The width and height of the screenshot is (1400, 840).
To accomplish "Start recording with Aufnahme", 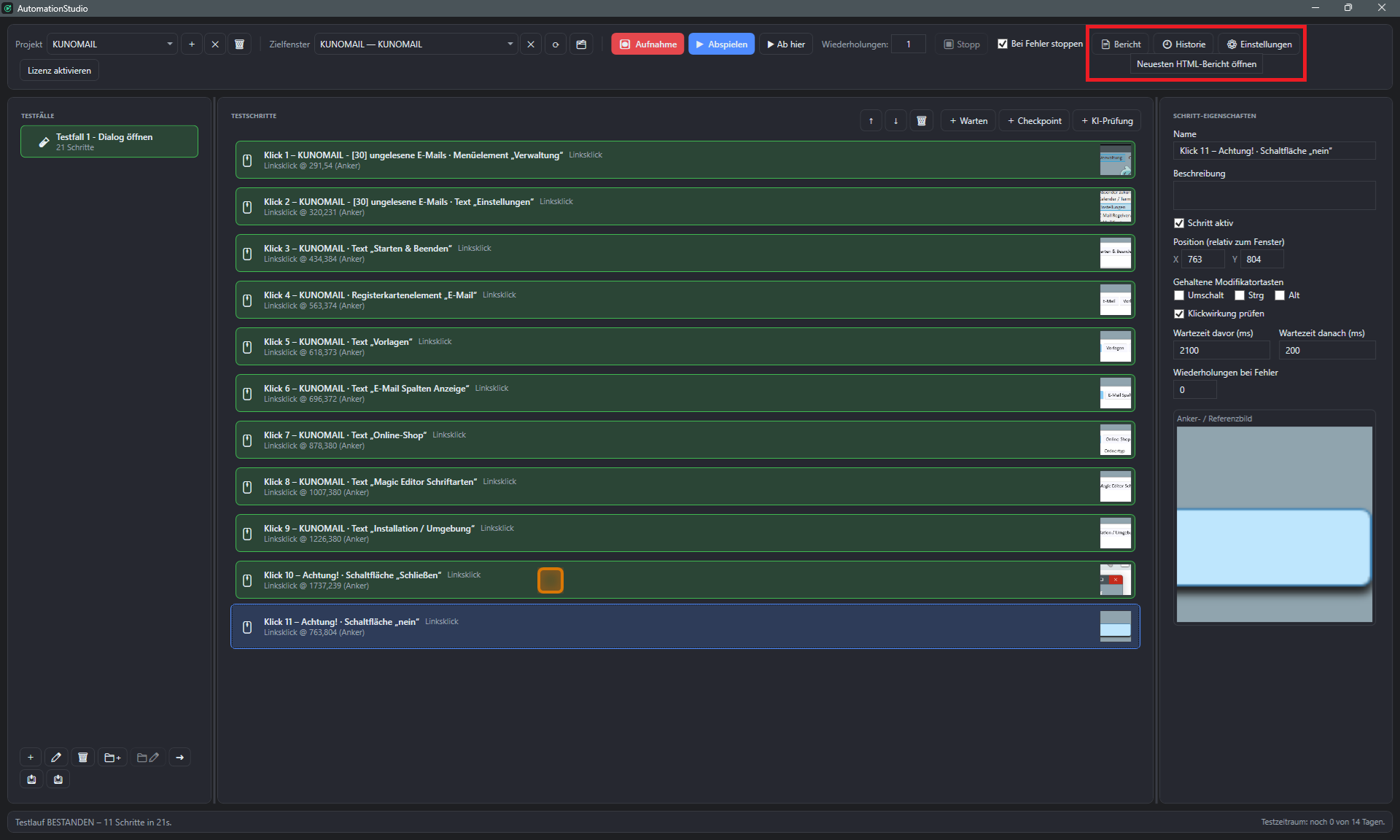I will 647,44.
